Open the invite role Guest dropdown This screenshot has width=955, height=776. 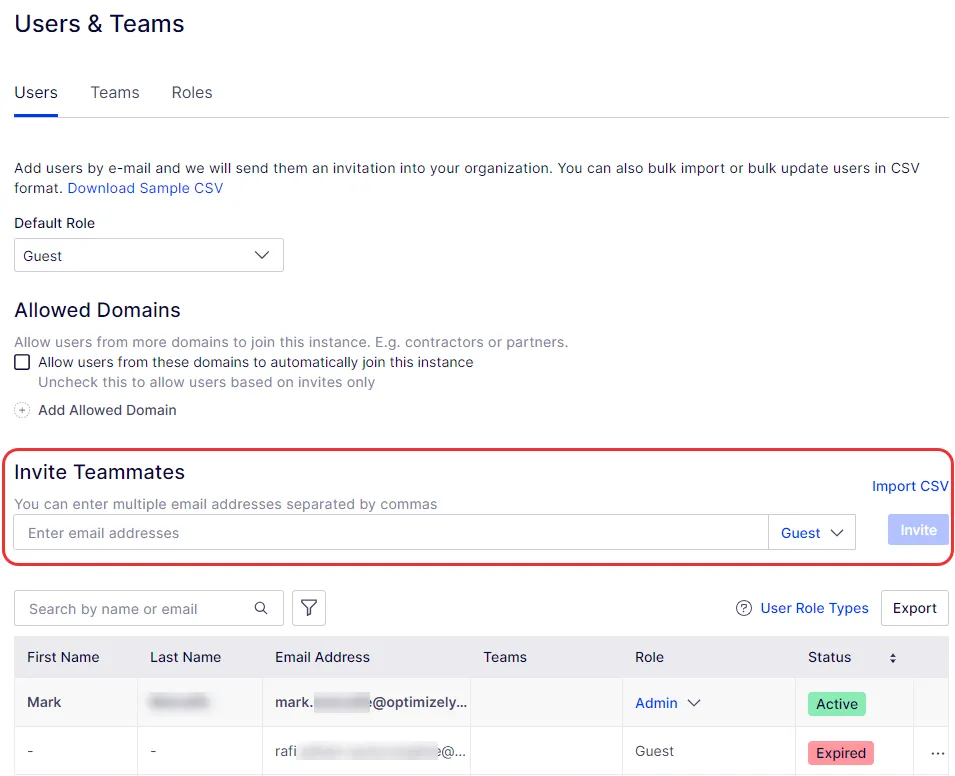point(812,532)
